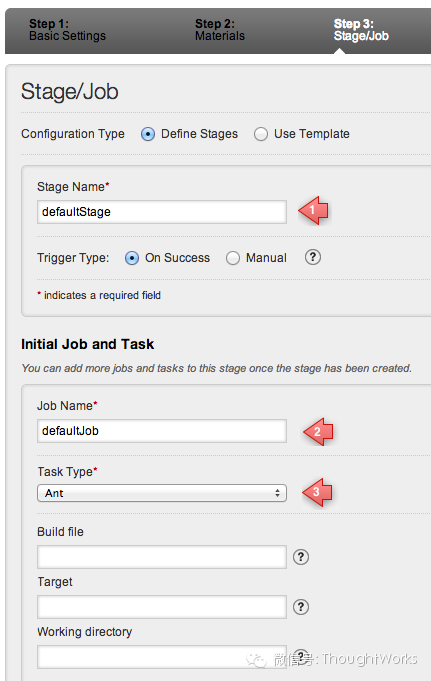
Task: Click help icon beside Target field
Action: pyautogui.click(x=301, y=607)
